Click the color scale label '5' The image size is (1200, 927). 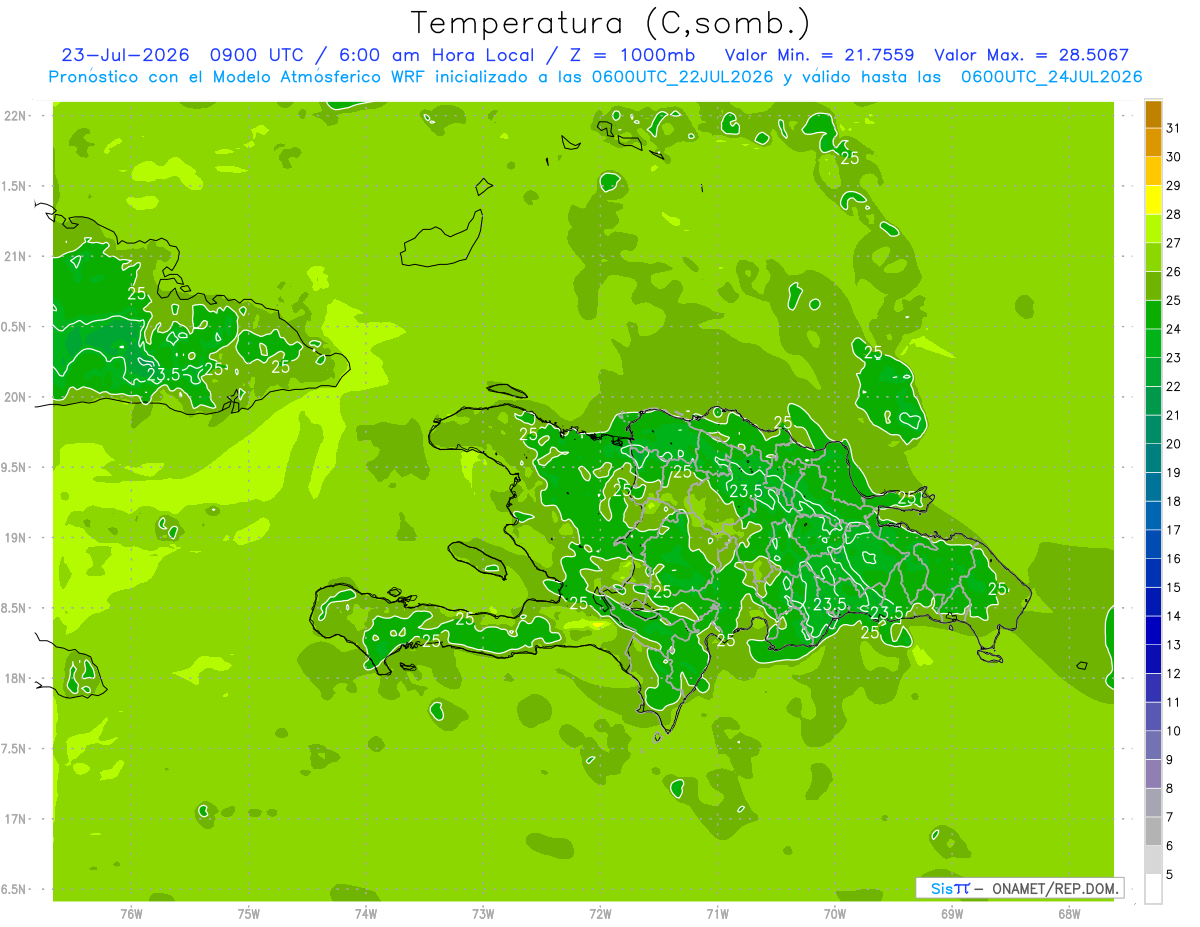point(1170,874)
